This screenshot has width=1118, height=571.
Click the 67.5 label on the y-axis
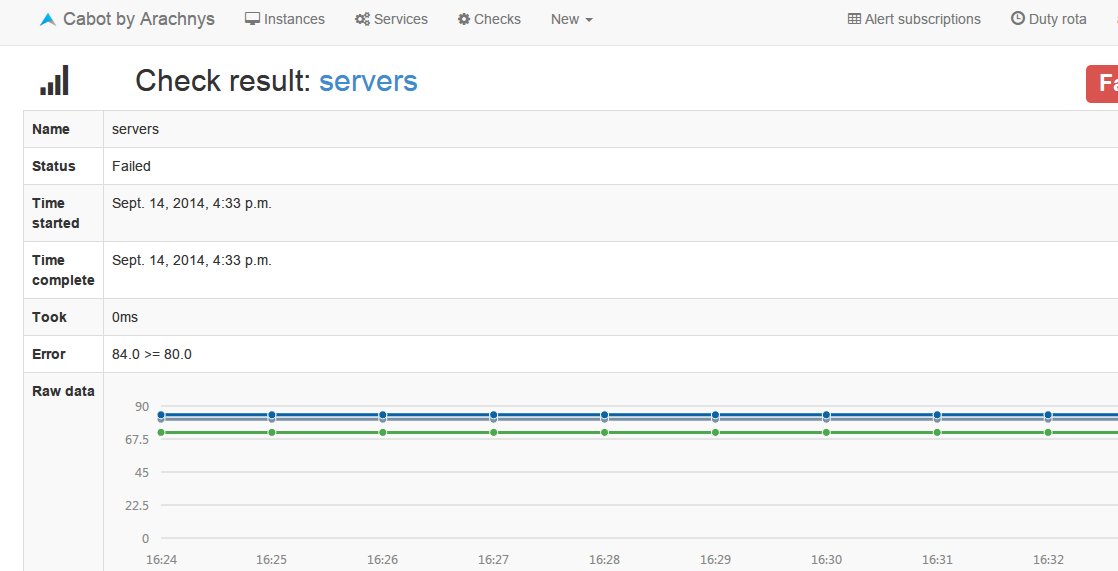pyautogui.click(x=134, y=439)
